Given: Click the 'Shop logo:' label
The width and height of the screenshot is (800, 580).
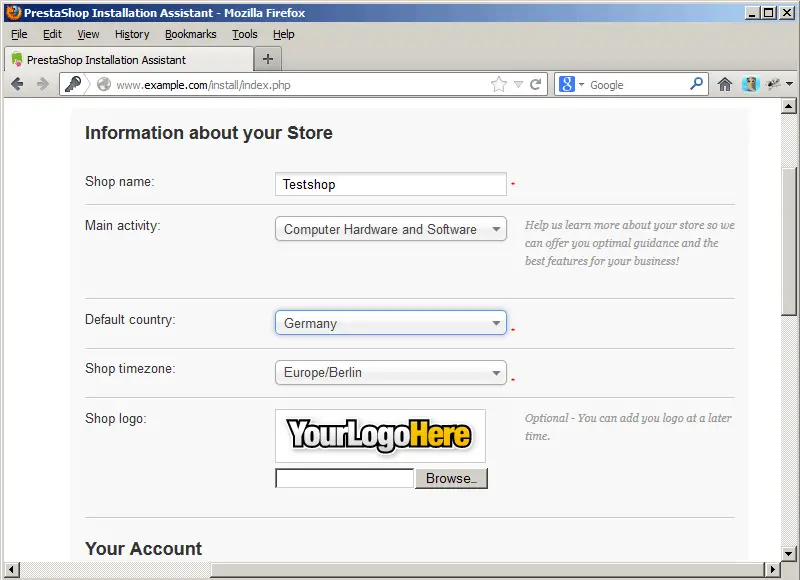Looking at the screenshot, I should pos(116,418).
